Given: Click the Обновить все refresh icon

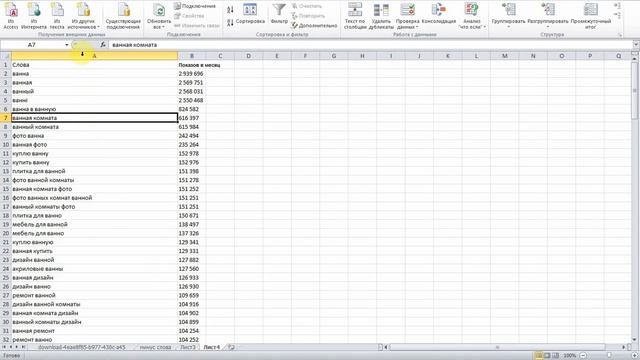Looking at the screenshot, I should pyautogui.click(x=159, y=10).
